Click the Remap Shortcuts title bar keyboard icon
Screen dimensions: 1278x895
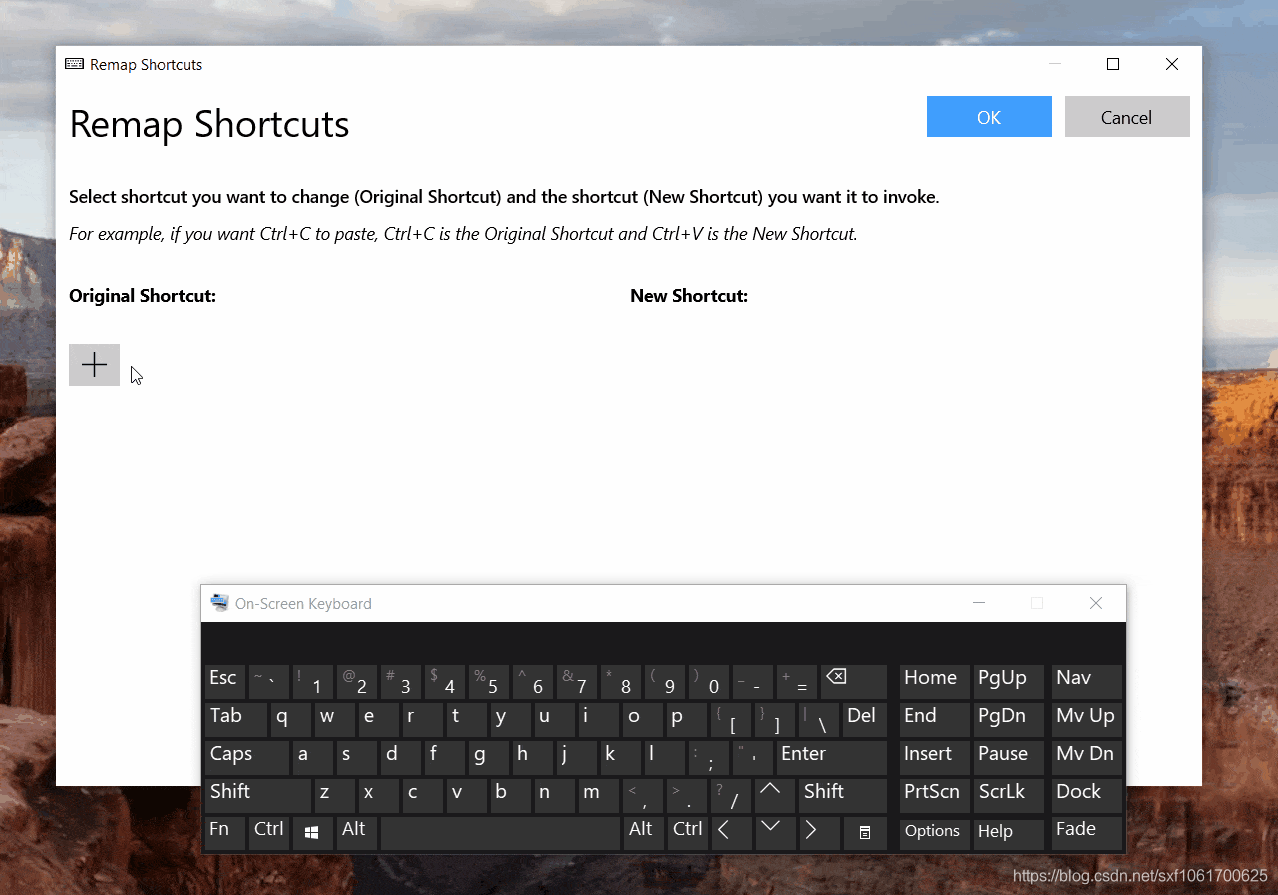[75, 64]
